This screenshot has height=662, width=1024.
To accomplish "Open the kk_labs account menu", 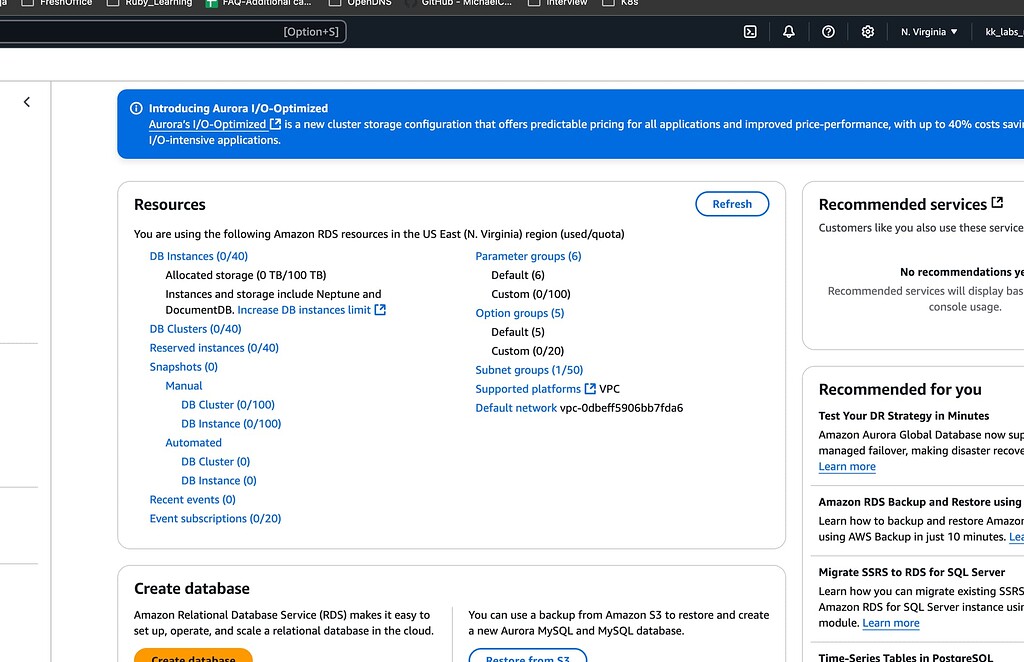I will click(1003, 32).
